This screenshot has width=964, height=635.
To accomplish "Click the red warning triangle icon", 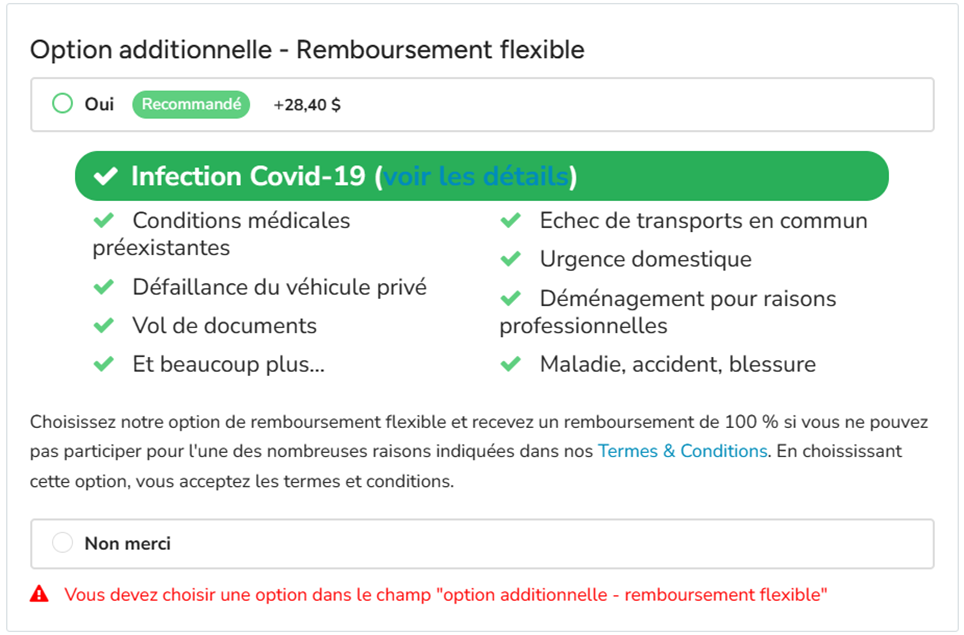I will [39, 594].
